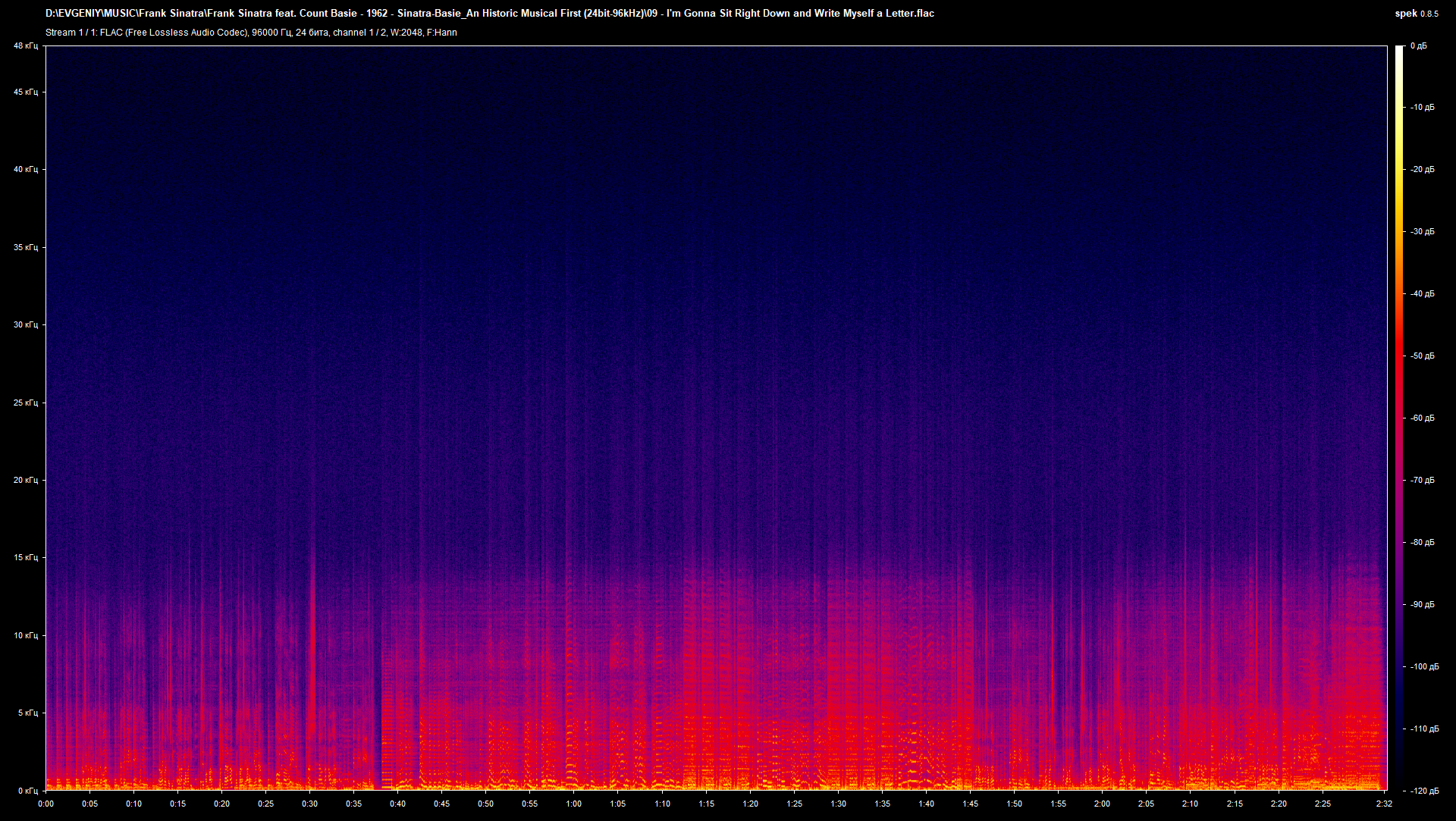1456x821 pixels.
Task: Click the 0 дБ level label
Action: coord(1418,46)
